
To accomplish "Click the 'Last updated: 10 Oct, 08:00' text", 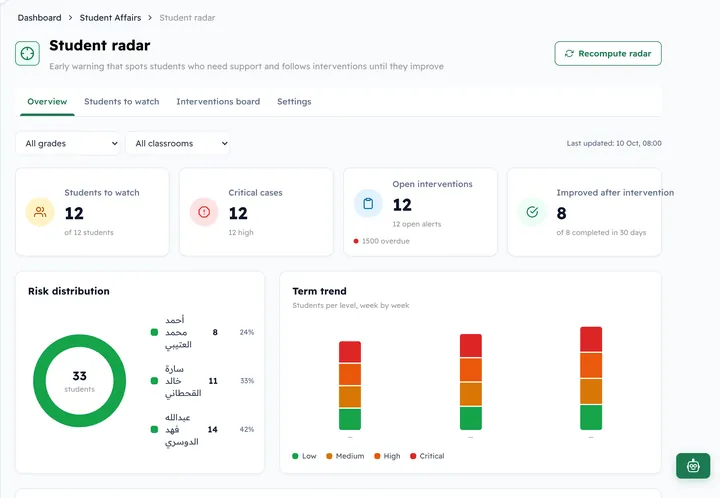I will pyautogui.click(x=614, y=143).
